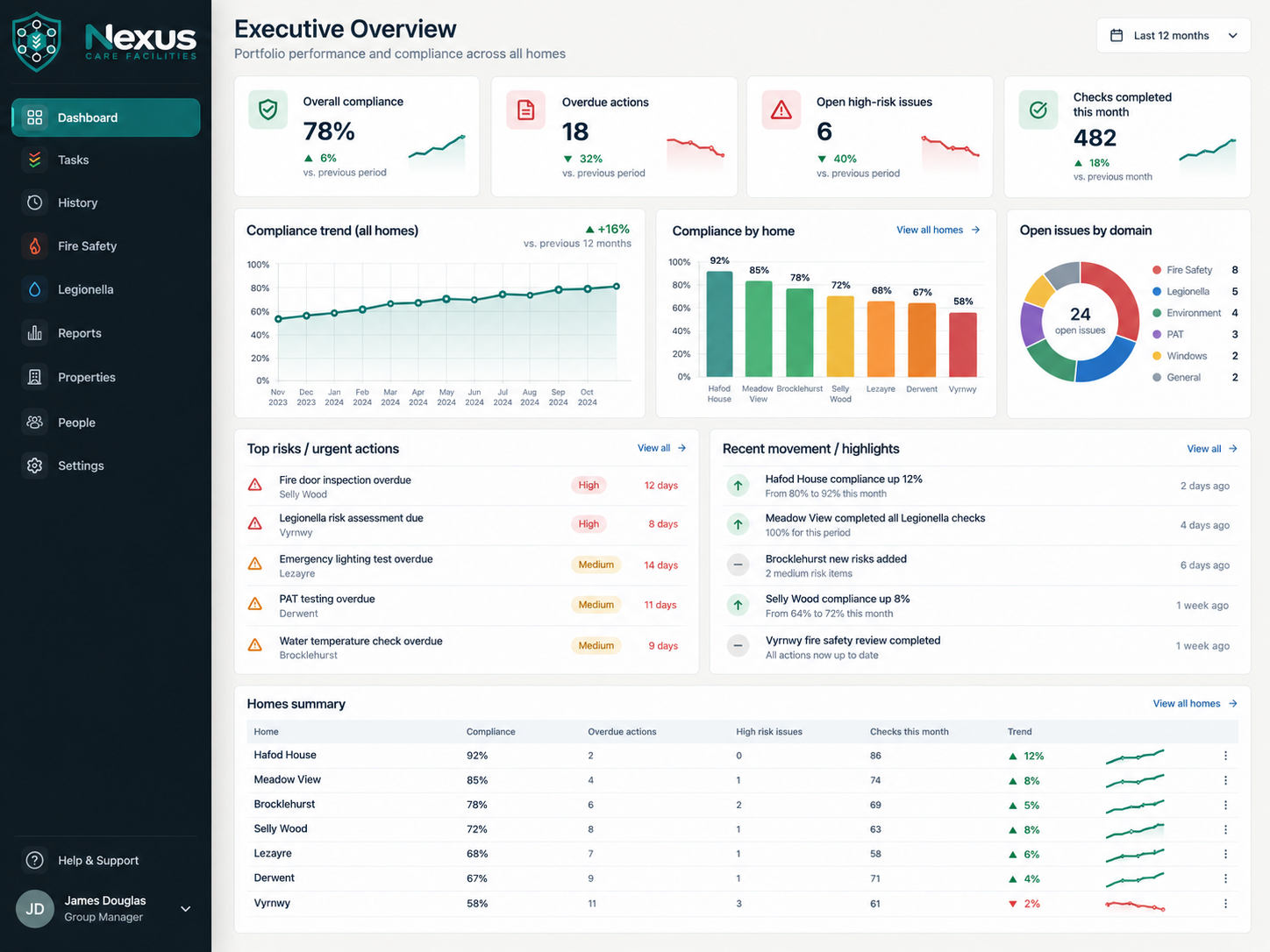Click the Dashboard grid icon in sidebar

[35, 117]
